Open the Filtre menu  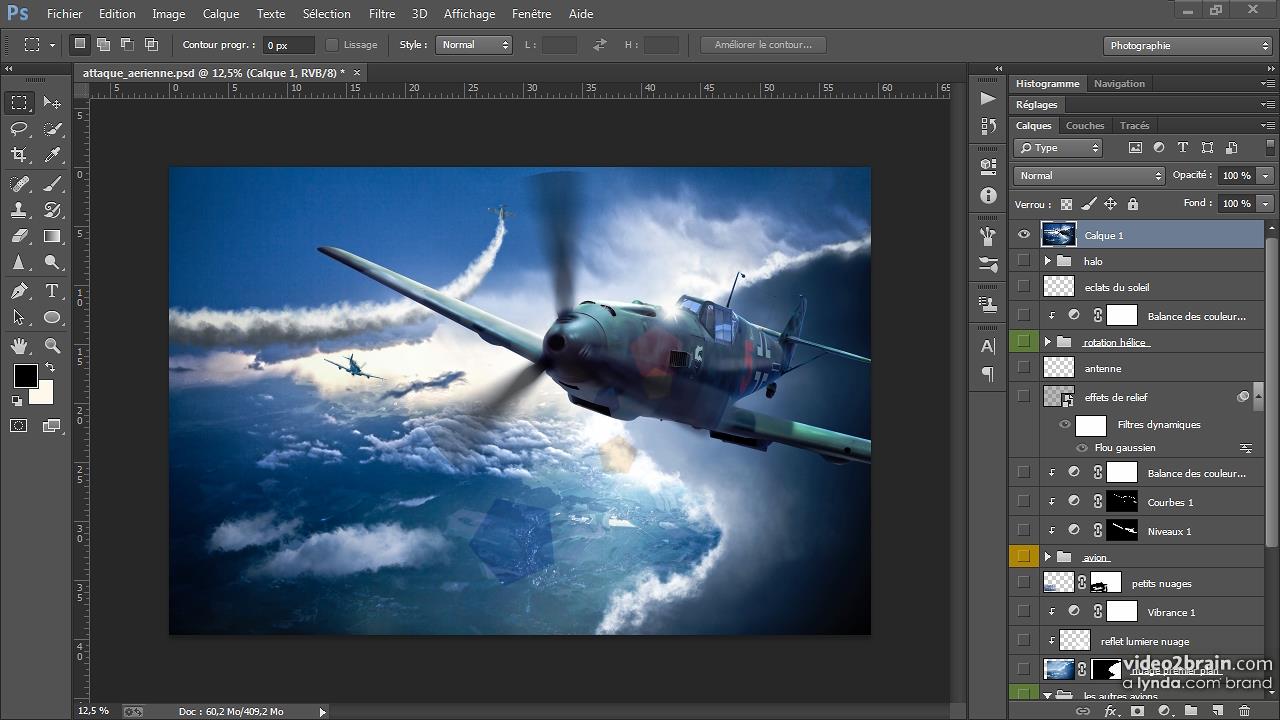click(381, 14)
